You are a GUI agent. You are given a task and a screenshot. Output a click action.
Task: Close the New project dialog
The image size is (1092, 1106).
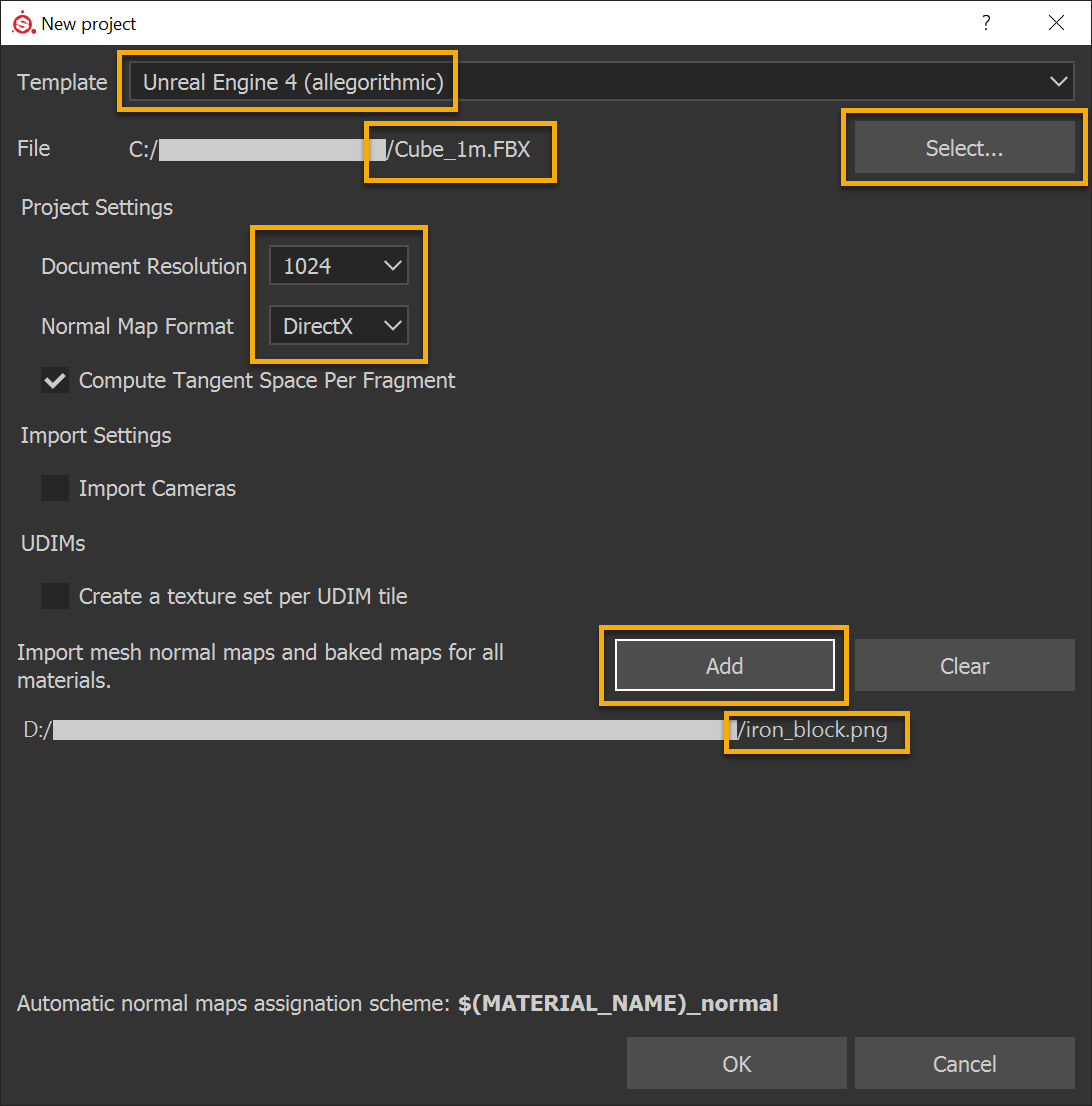click(x=1056, y=23)
